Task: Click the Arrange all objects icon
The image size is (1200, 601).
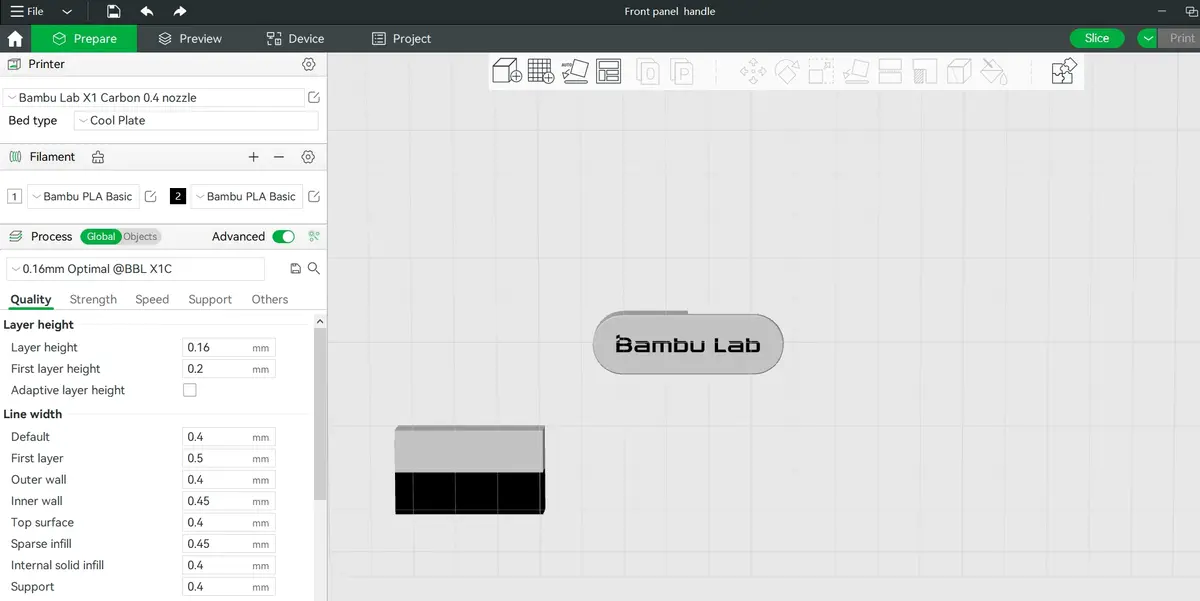Action: [x=608, y=72]
